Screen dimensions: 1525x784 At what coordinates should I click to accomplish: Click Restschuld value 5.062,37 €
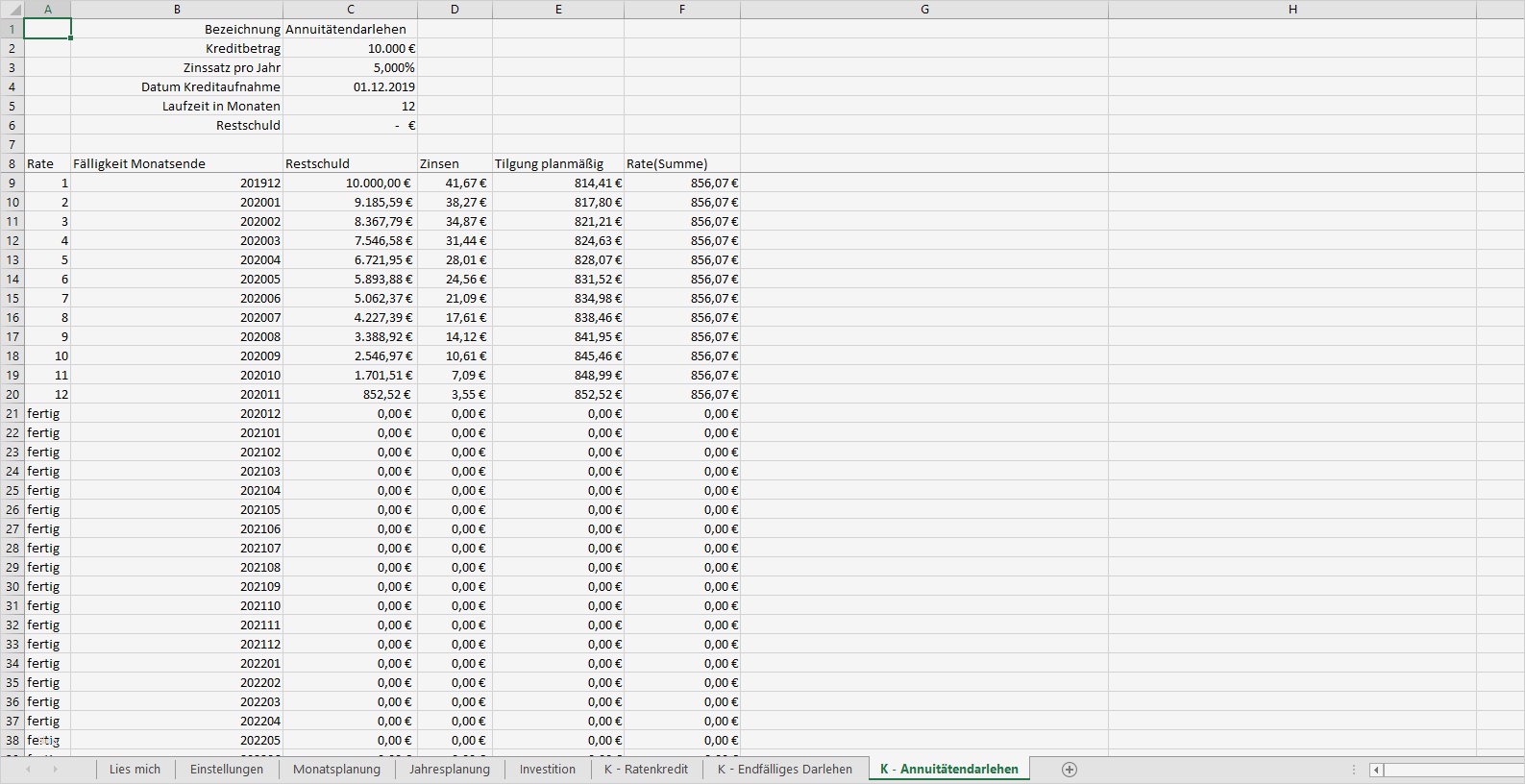[351, 298]
